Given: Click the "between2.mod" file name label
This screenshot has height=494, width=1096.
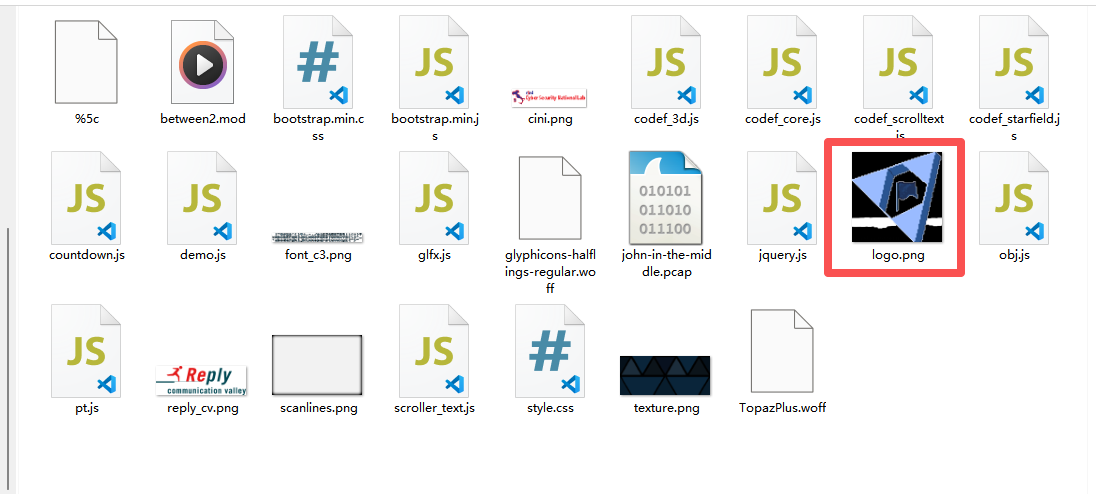Looking at the screenshot, I should [202, 119].
